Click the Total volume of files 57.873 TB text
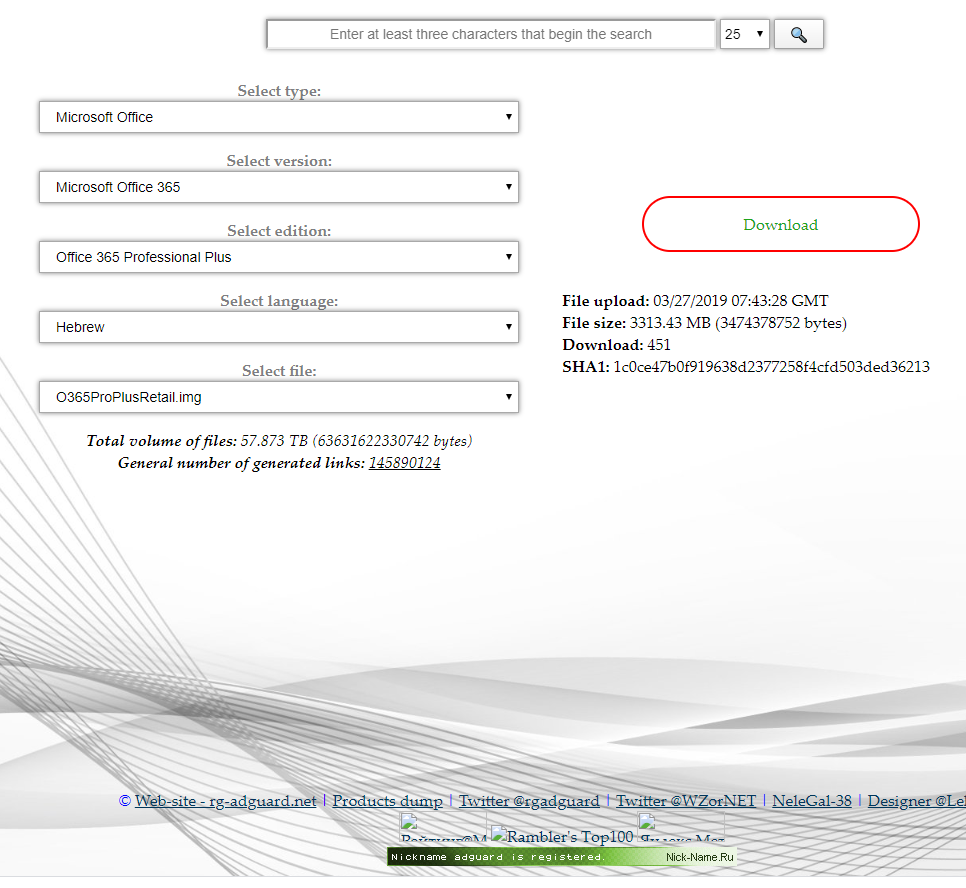Image resolution: width=966 pixels, height=888 pixels. coord(279,441)
